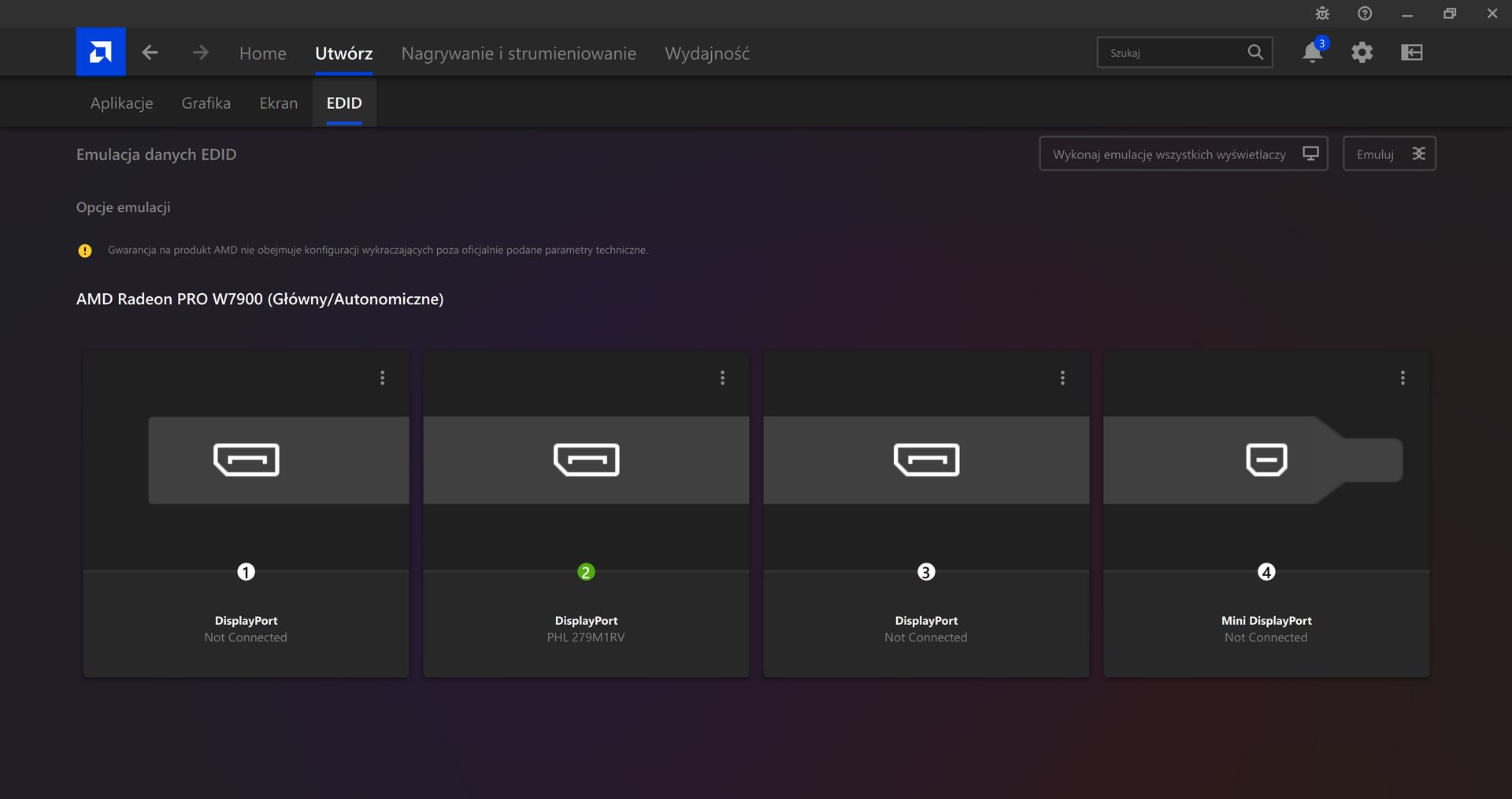Click the Emulacja danych EDID title

tap(156, 154)
